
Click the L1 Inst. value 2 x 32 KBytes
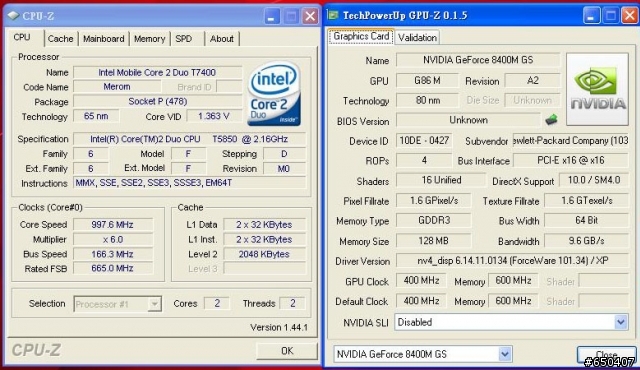(x=264, y=239)
